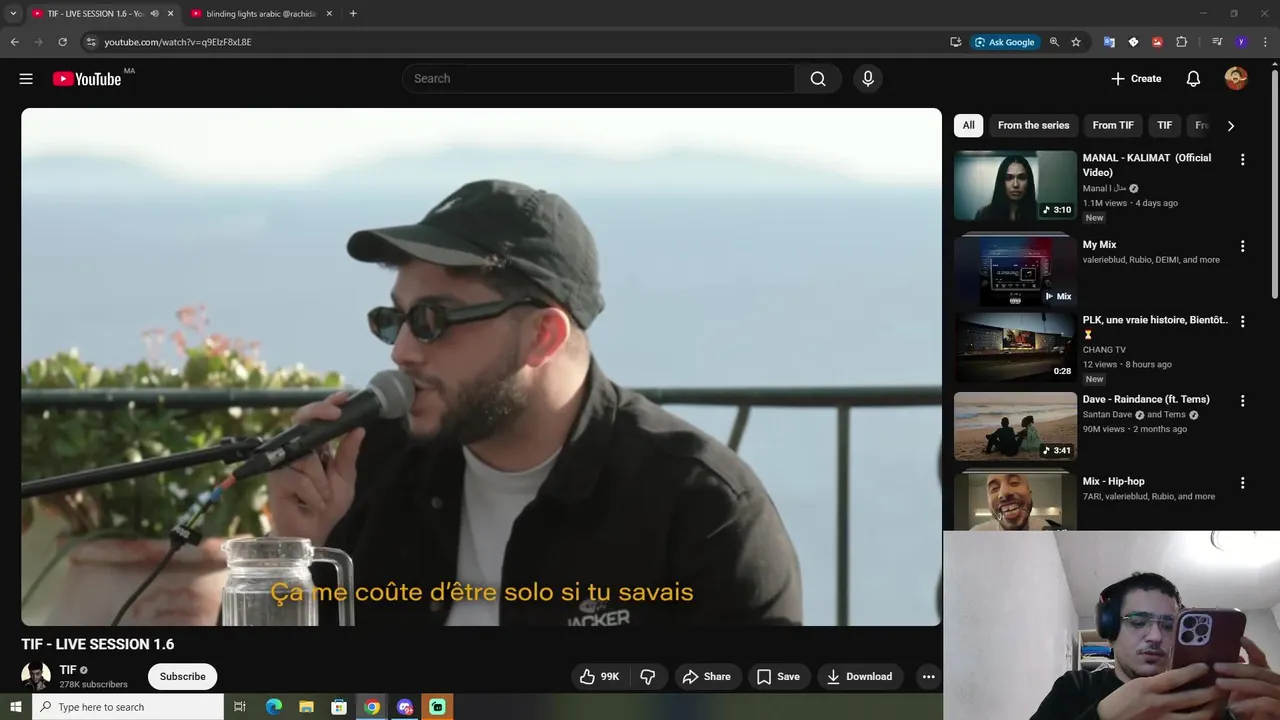Close the blinding lights arabic tab
The width and height of the screenshot is (1280, 720).
[329, 14]
